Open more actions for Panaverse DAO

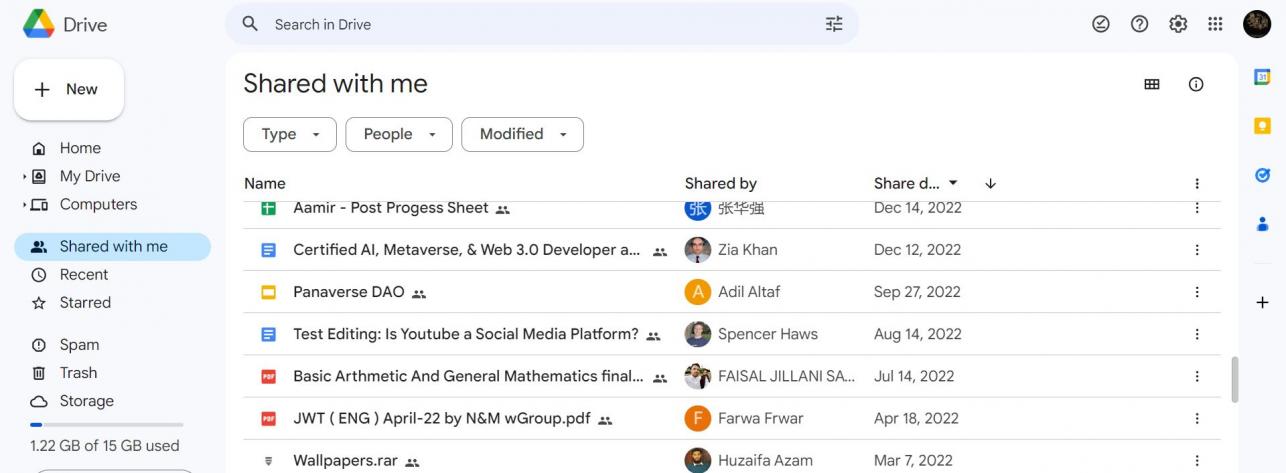(1197, 292)
